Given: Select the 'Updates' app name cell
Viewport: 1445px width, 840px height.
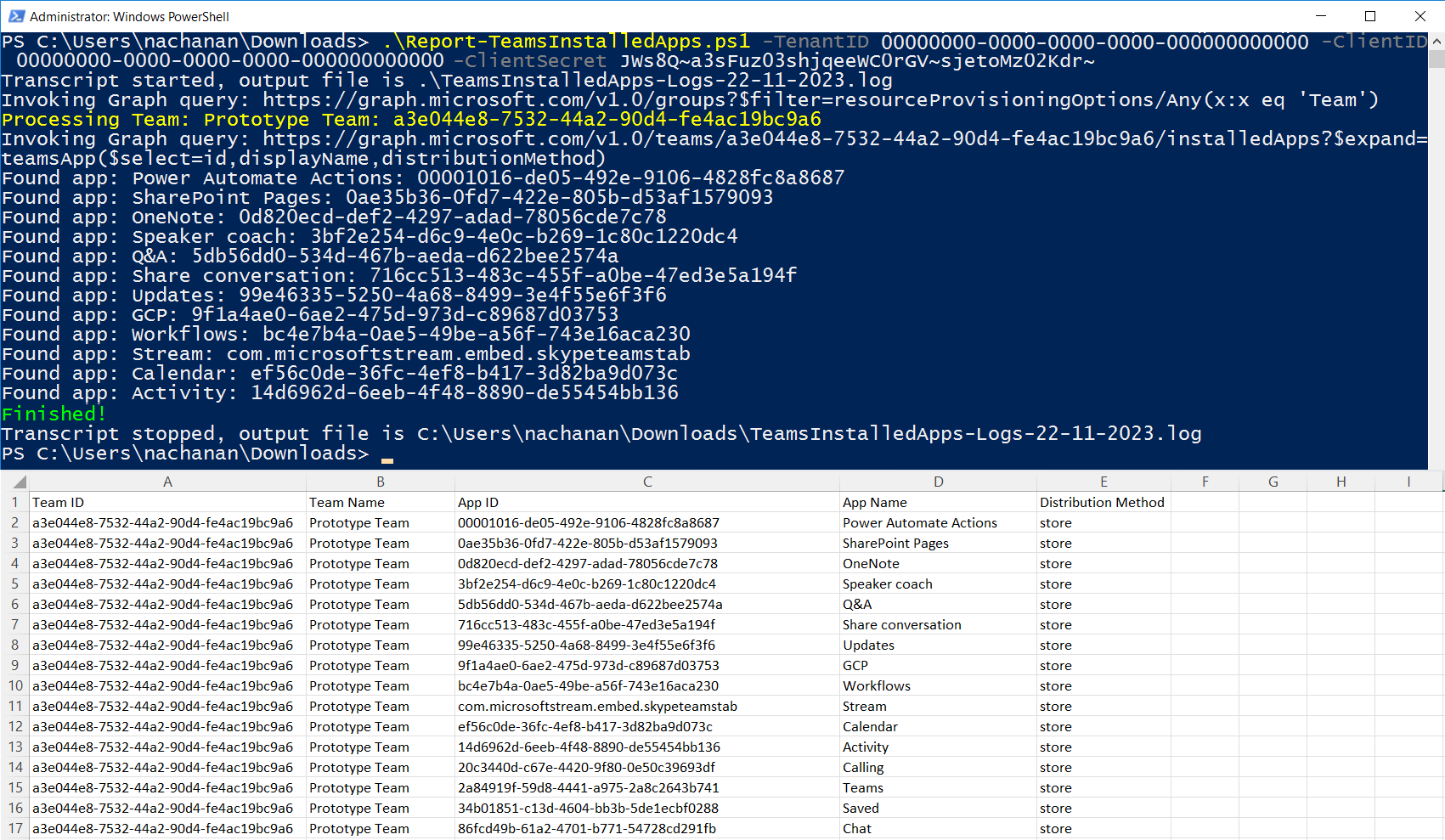Looking at the screenshot, I should pos(938,645).
